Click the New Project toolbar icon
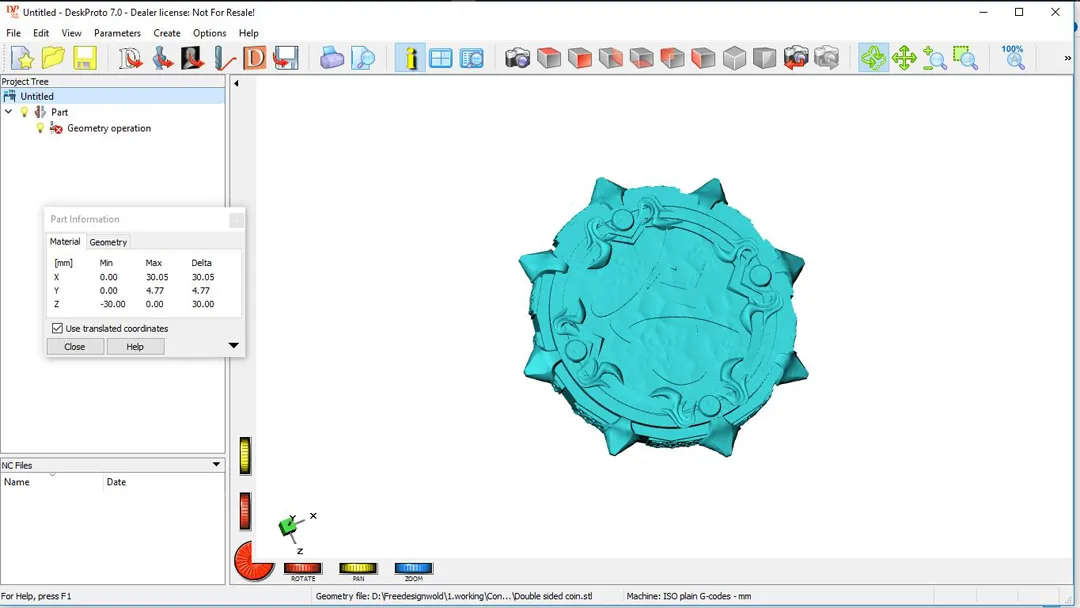 pyautogui.click(x=22, y=59)
